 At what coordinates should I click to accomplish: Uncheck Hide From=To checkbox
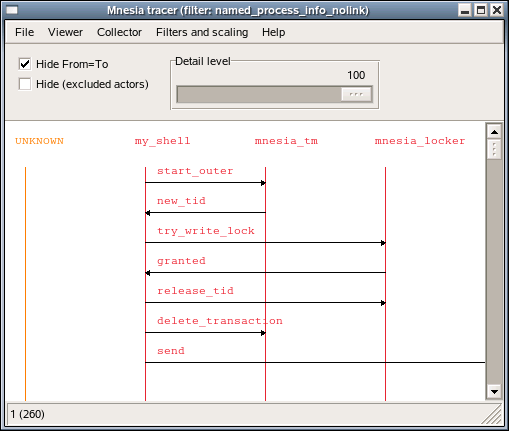(x=25, y=64)
